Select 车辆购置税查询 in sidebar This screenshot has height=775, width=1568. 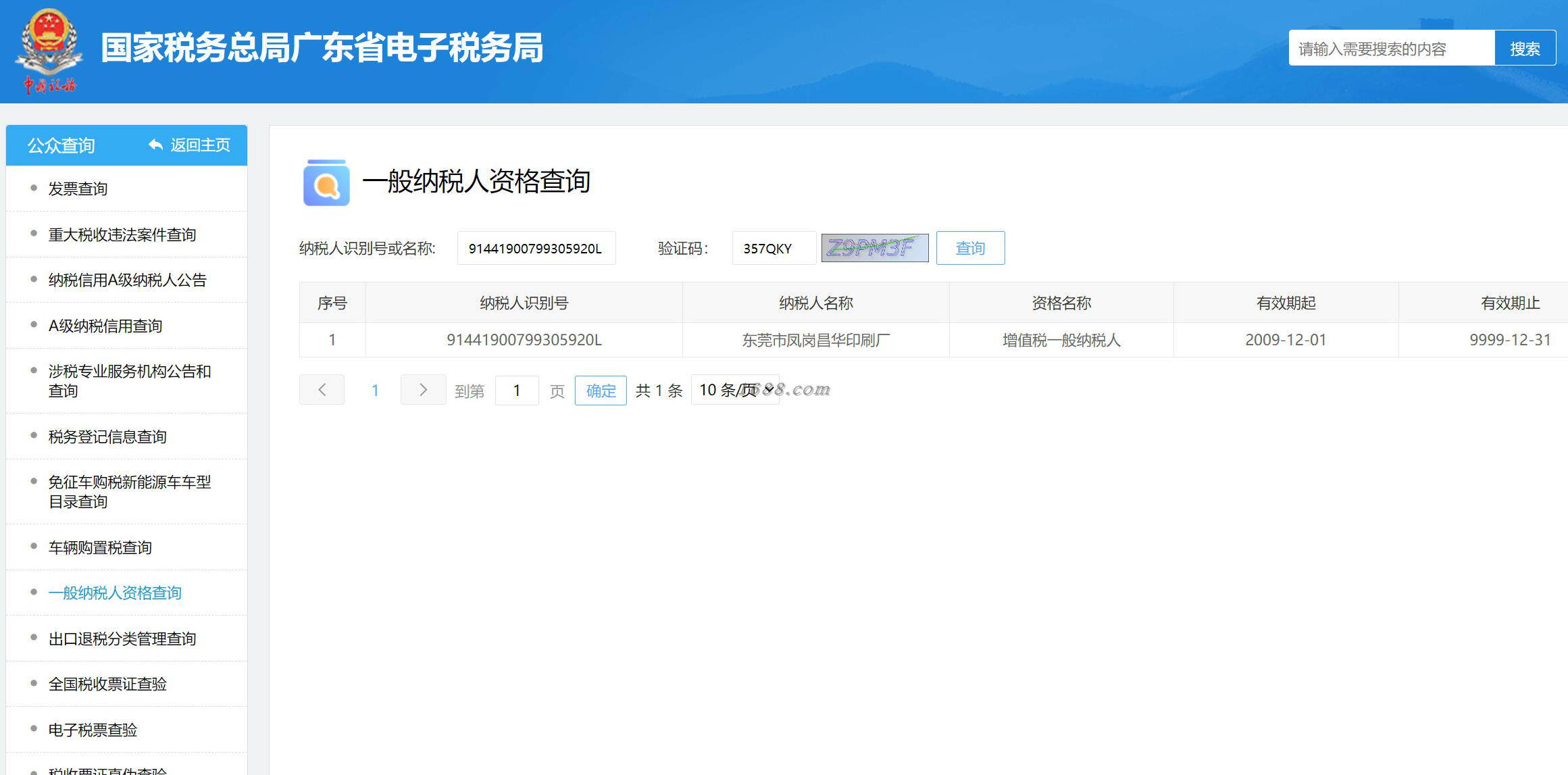[100, 547]
